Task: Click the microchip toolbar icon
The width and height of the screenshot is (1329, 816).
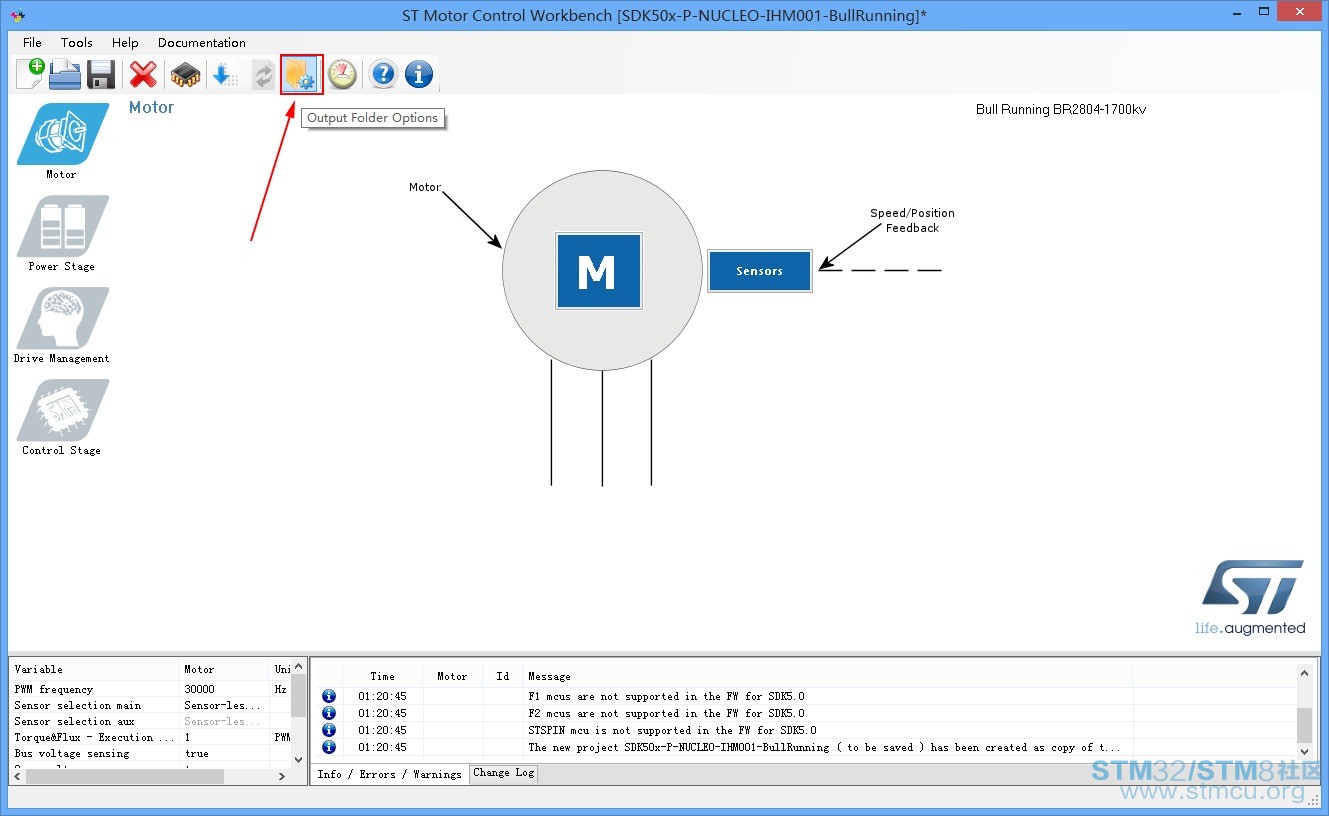Action: [x=185, y=75]
